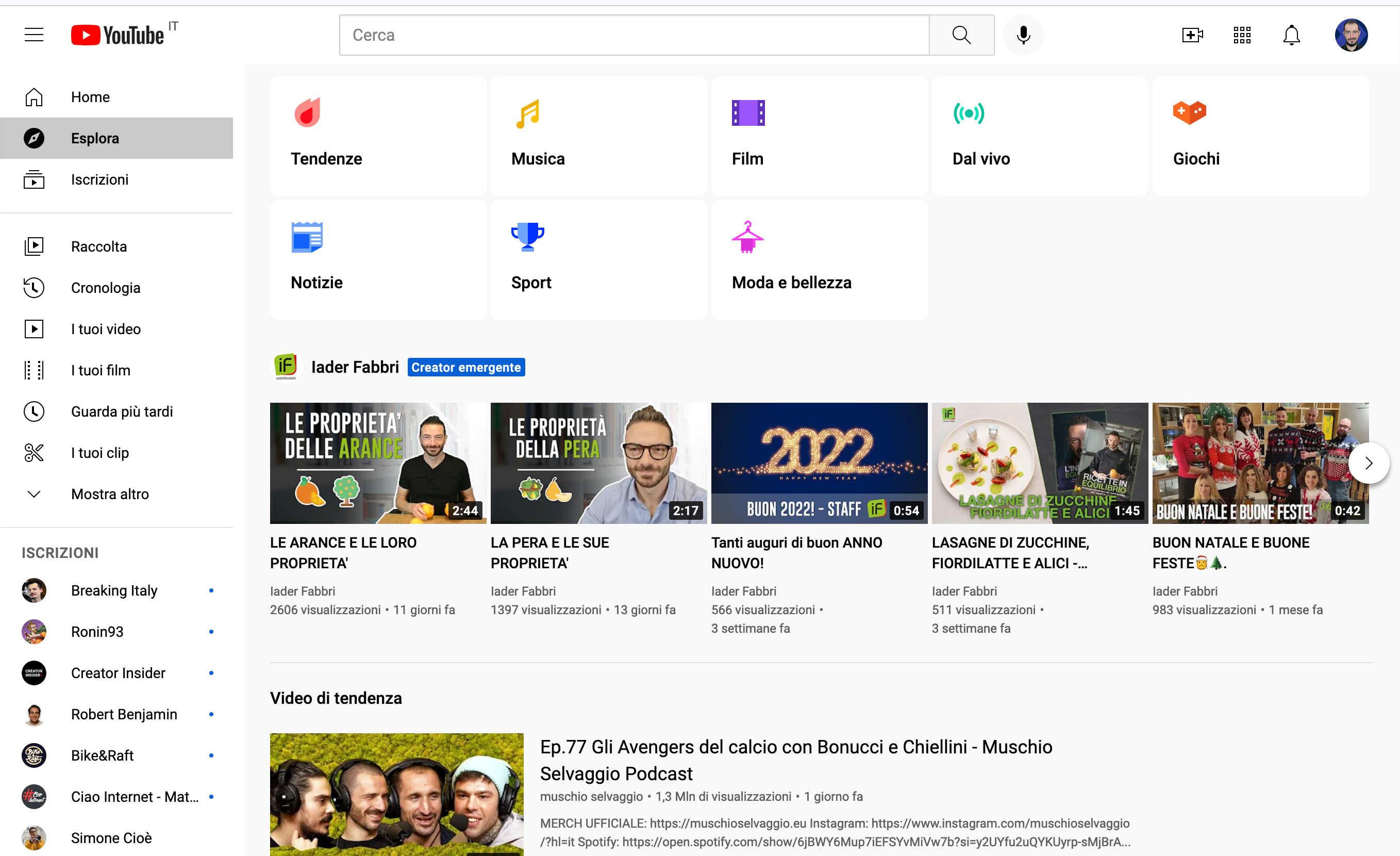Open the YouTube apps grid
The image size is (1400, 856).
pyautogui.click(x=1242, y=35)
